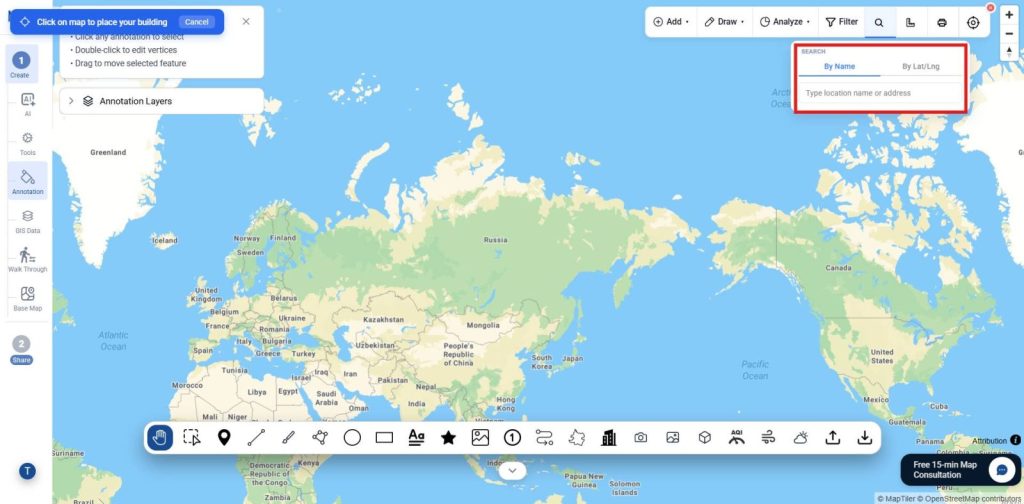Image resolution: width=1024 pixels, height=504 pixels.
Task: Select the hand pan tool
Action: pos(160,437)
